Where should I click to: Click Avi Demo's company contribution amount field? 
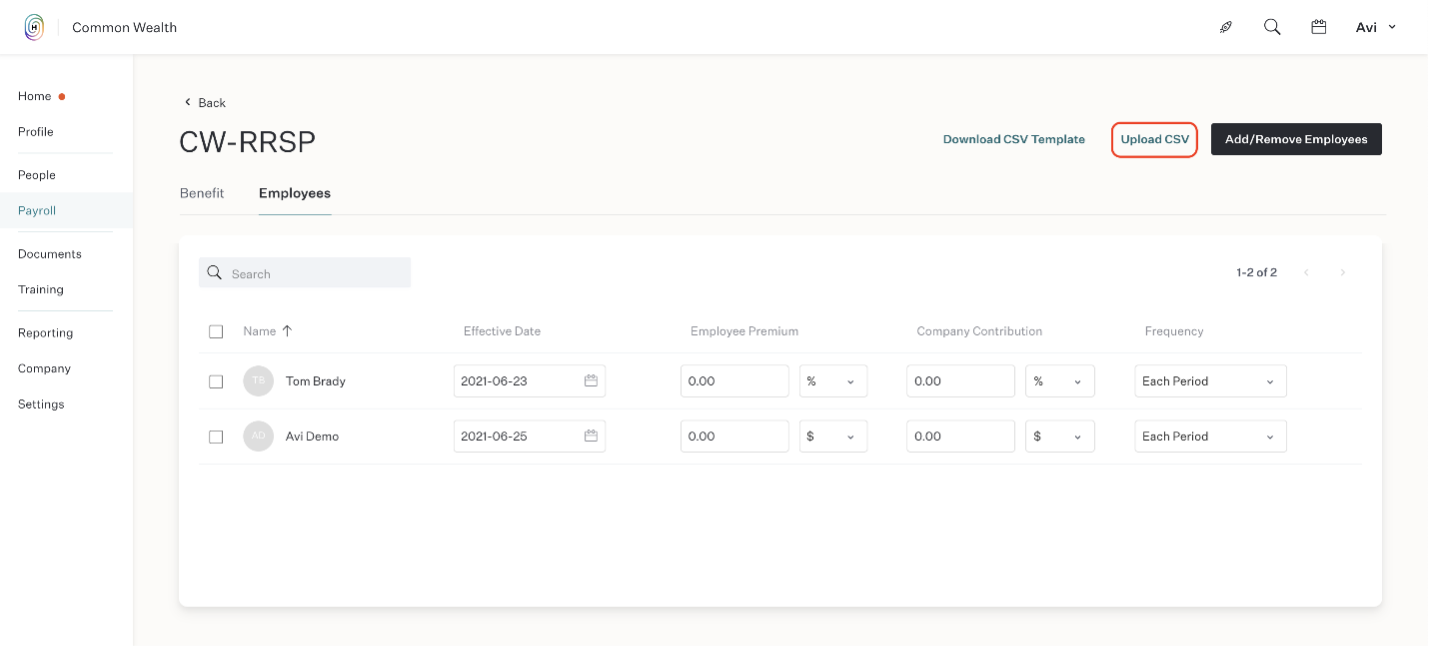tap(961, 436)
